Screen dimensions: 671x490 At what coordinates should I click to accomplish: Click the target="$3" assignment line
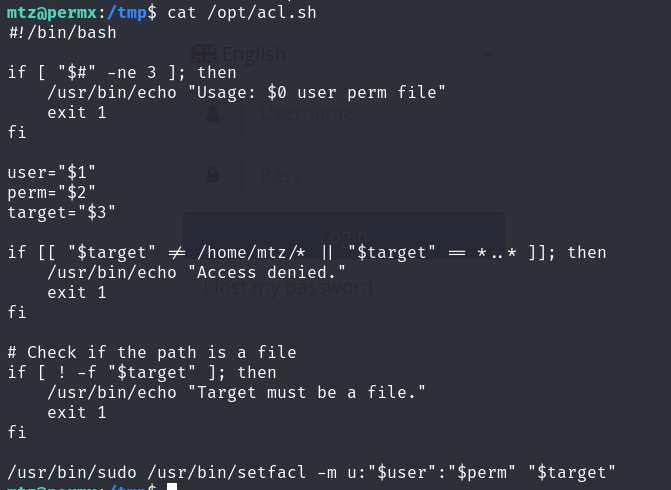pos(62,212)
